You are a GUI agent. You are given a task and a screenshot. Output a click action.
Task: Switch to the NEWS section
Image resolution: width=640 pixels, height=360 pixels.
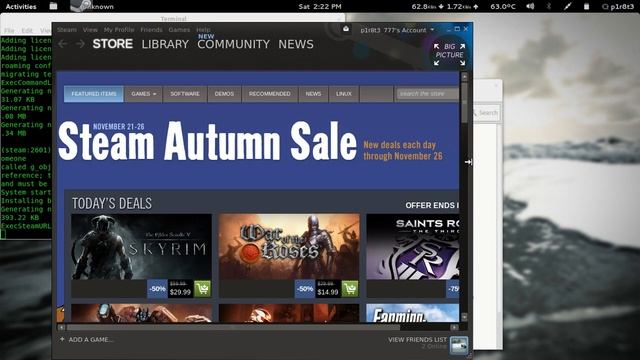coord(296,44)
